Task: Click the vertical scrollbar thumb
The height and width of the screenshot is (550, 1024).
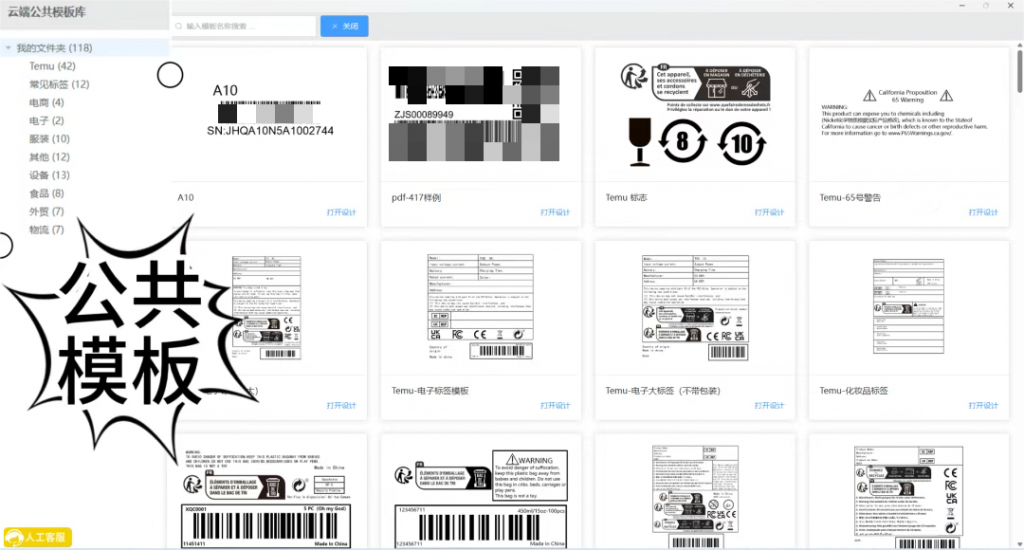Action: coord(1019,71)
